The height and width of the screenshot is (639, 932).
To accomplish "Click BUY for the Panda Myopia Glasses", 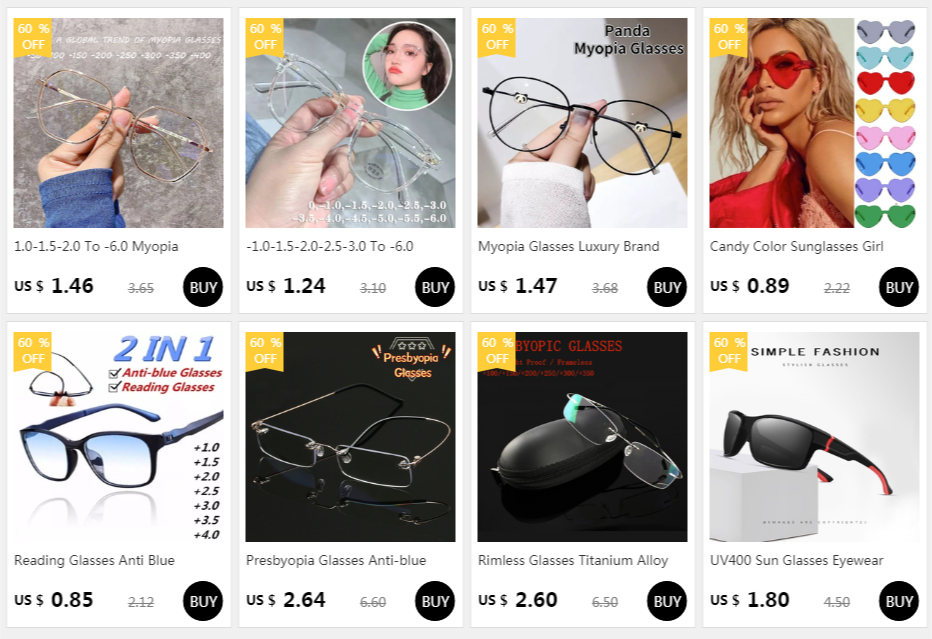I will pyautogui.click(x=666, y=287).
